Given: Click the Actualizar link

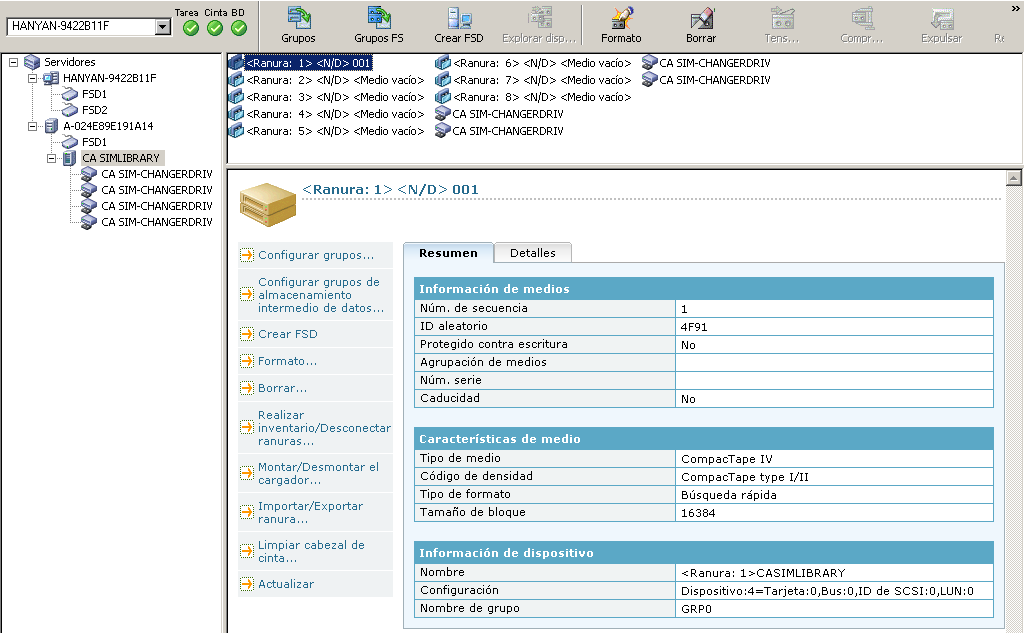Looking at the screenshot, I should pyautogui.click(x=285, y=584).
